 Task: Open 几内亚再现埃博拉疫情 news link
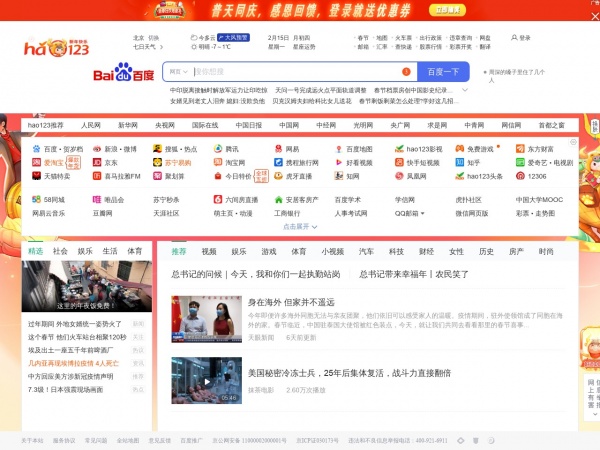click(x=73, y=363)
